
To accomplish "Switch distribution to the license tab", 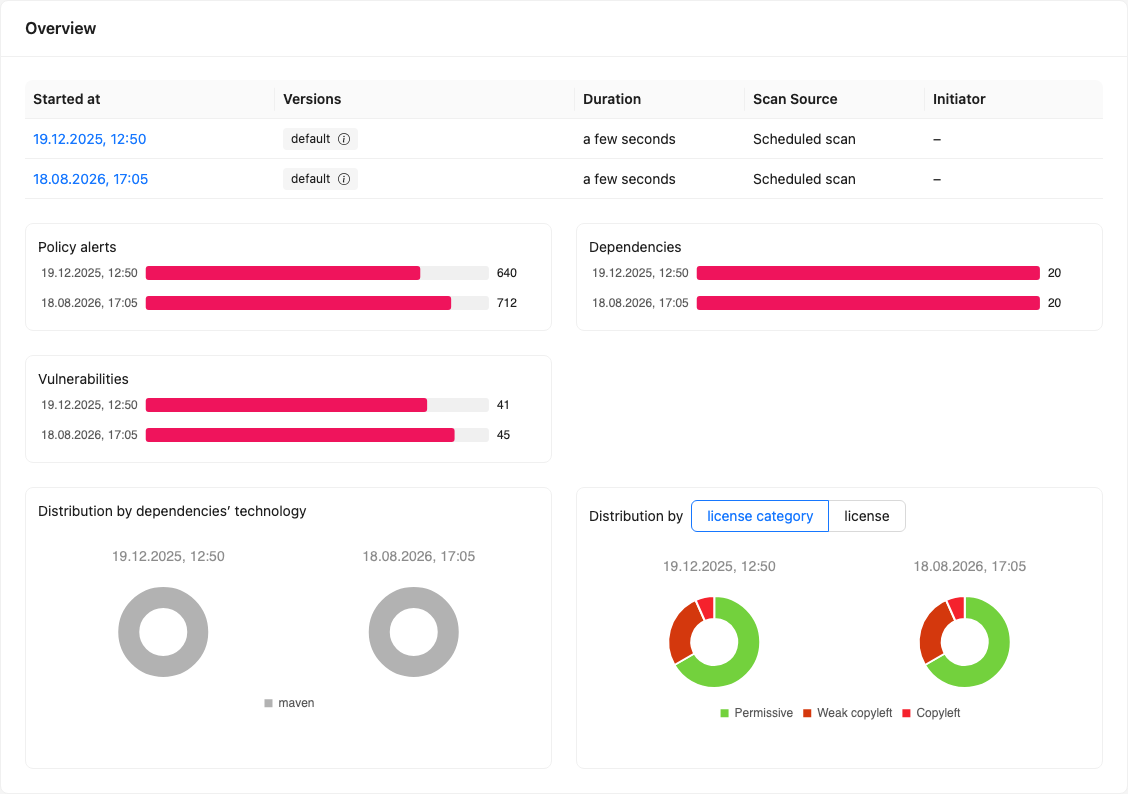I will click(x=867, y=516).
